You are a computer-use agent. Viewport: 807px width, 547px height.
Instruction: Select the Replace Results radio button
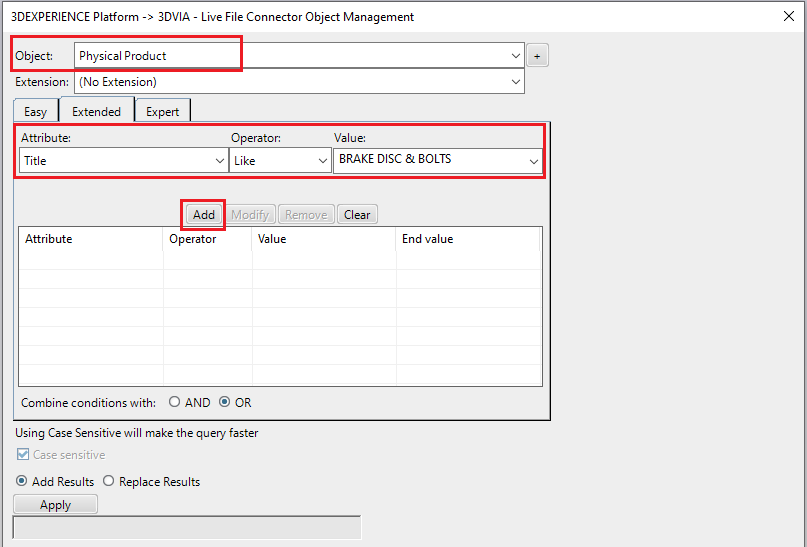point(108,481)
